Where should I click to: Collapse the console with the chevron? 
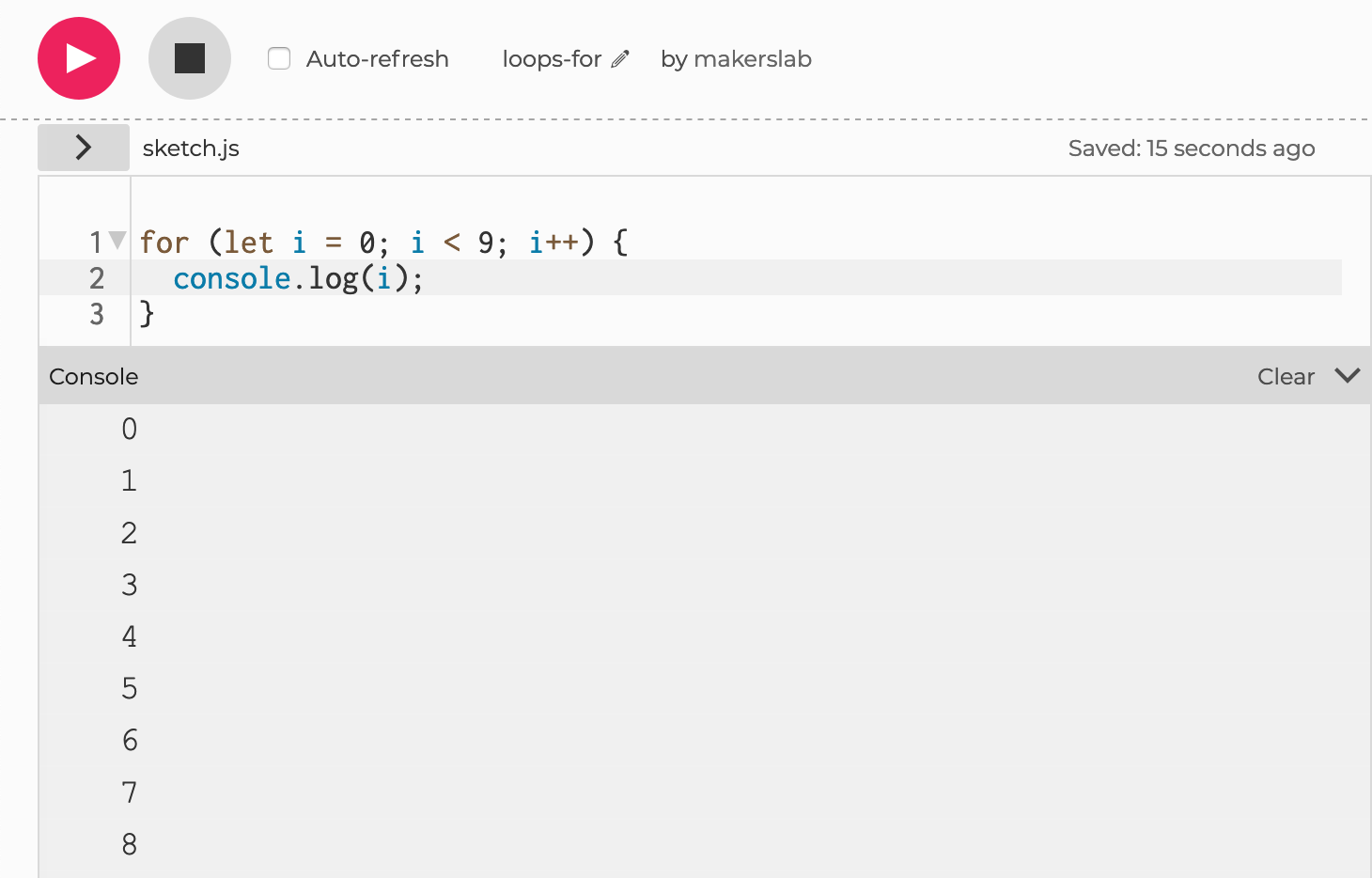click(1347, 376)
